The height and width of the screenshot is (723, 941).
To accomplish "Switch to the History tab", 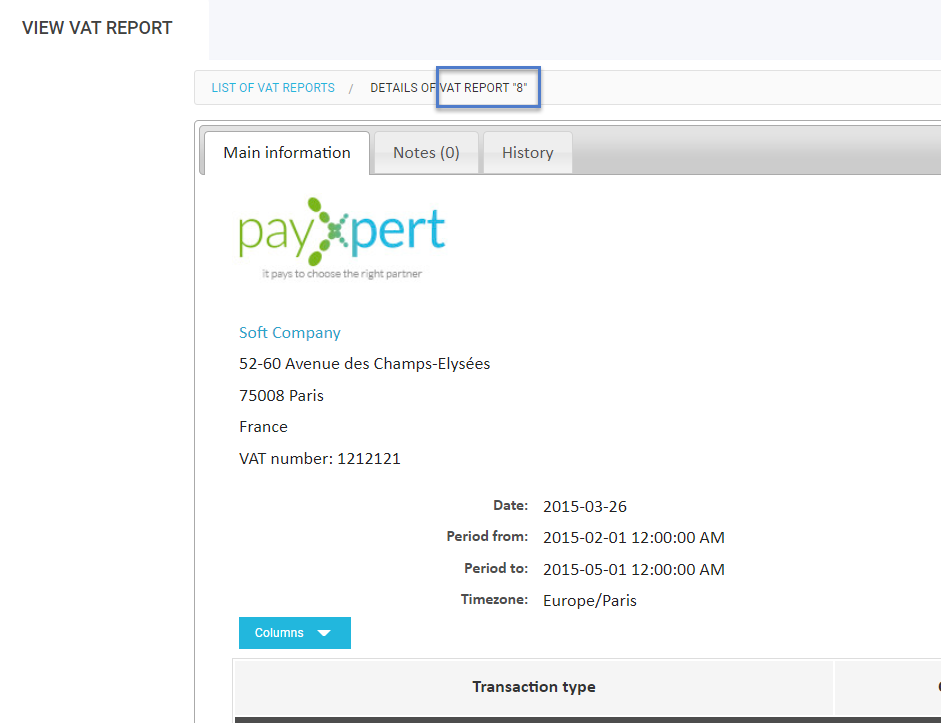I will pos(528,153).
